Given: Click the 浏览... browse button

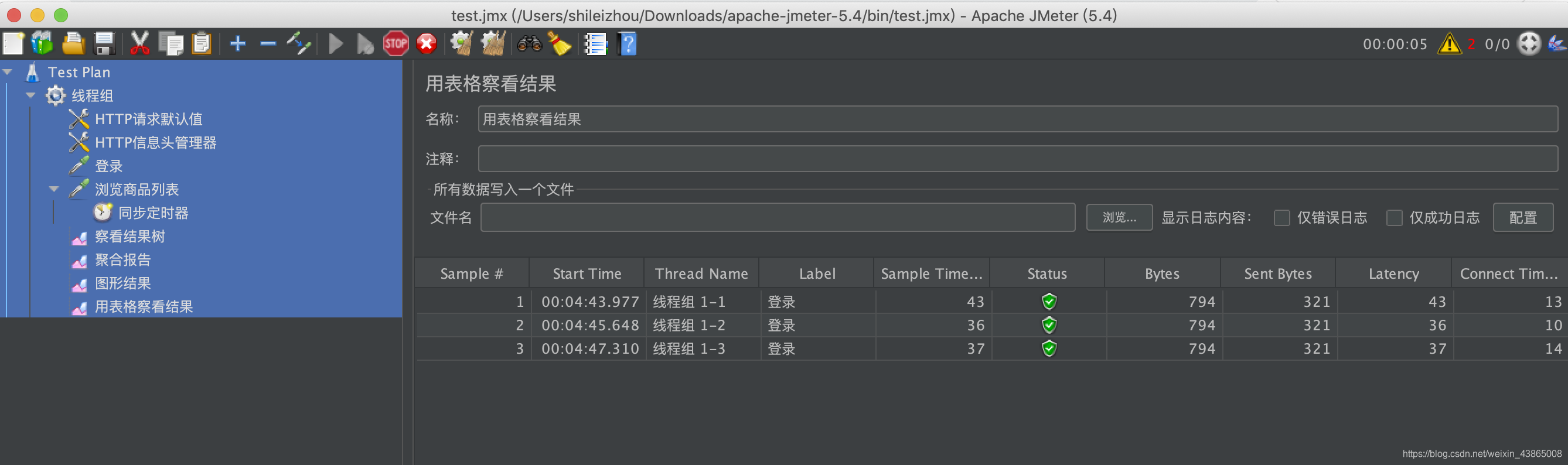Looking at the screenshot, I should (1119, 218).
